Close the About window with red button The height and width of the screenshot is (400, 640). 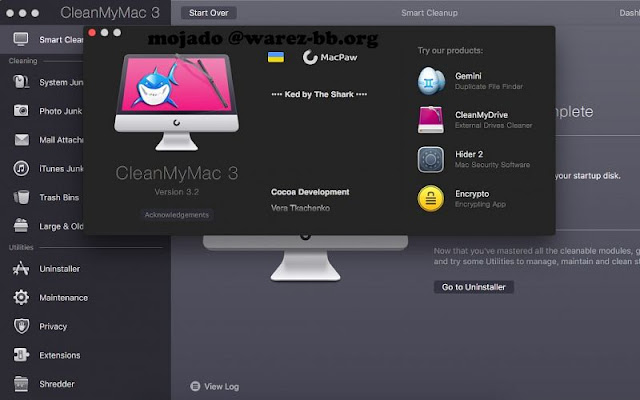pos(92,33)
